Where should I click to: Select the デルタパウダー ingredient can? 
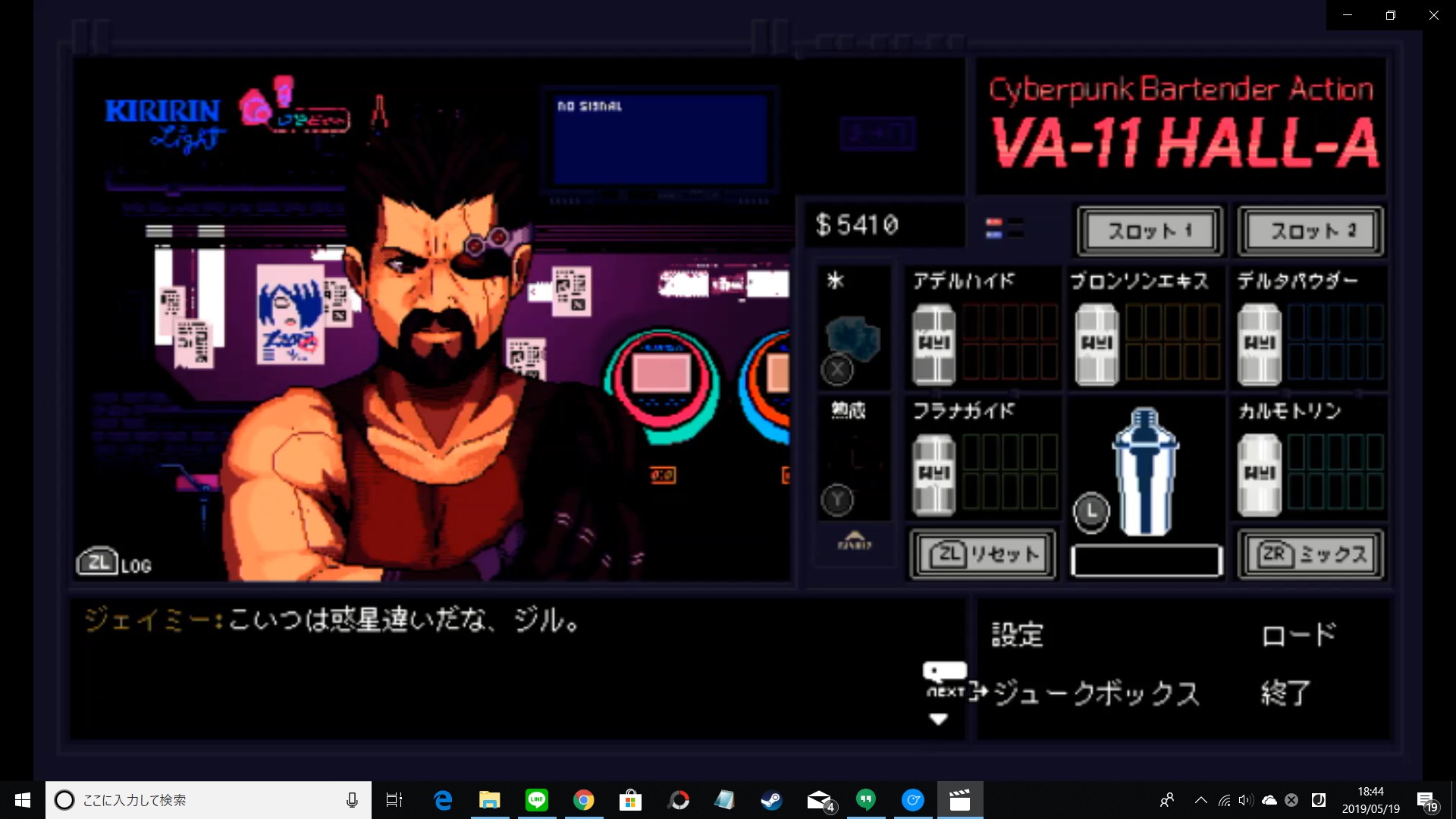click(x=1260, y=344)
